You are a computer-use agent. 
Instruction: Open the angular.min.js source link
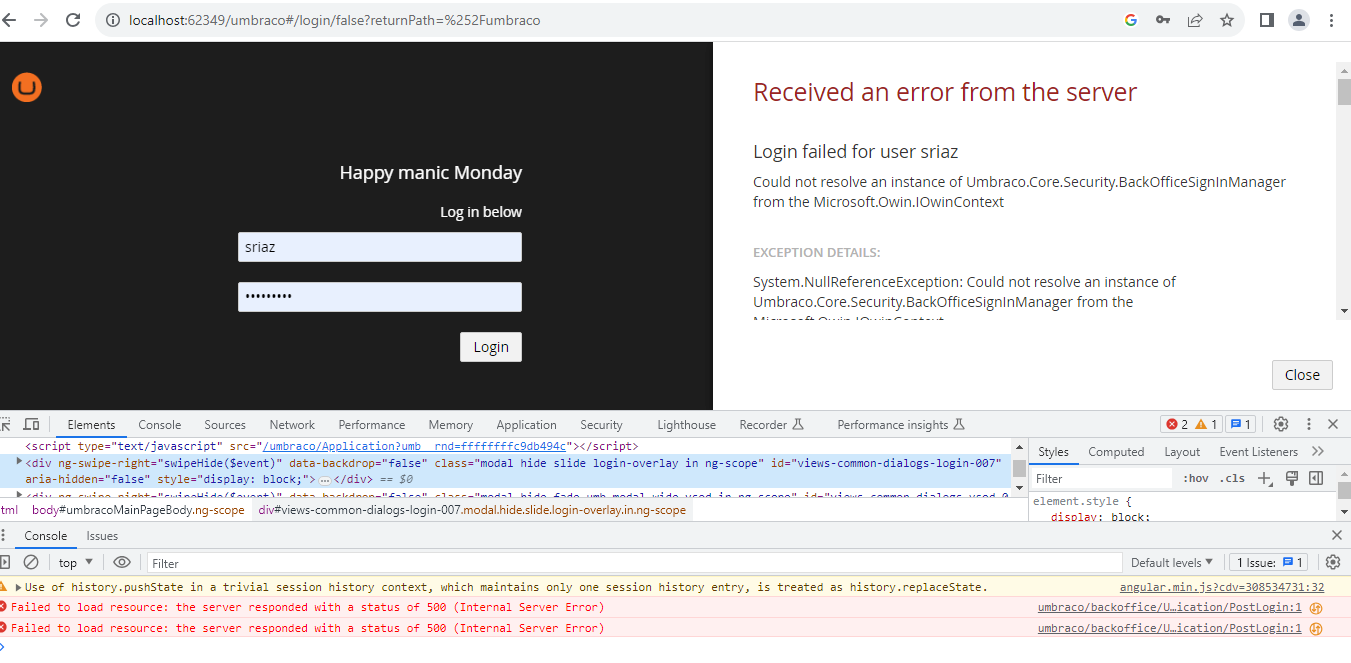pos(1221,588)
